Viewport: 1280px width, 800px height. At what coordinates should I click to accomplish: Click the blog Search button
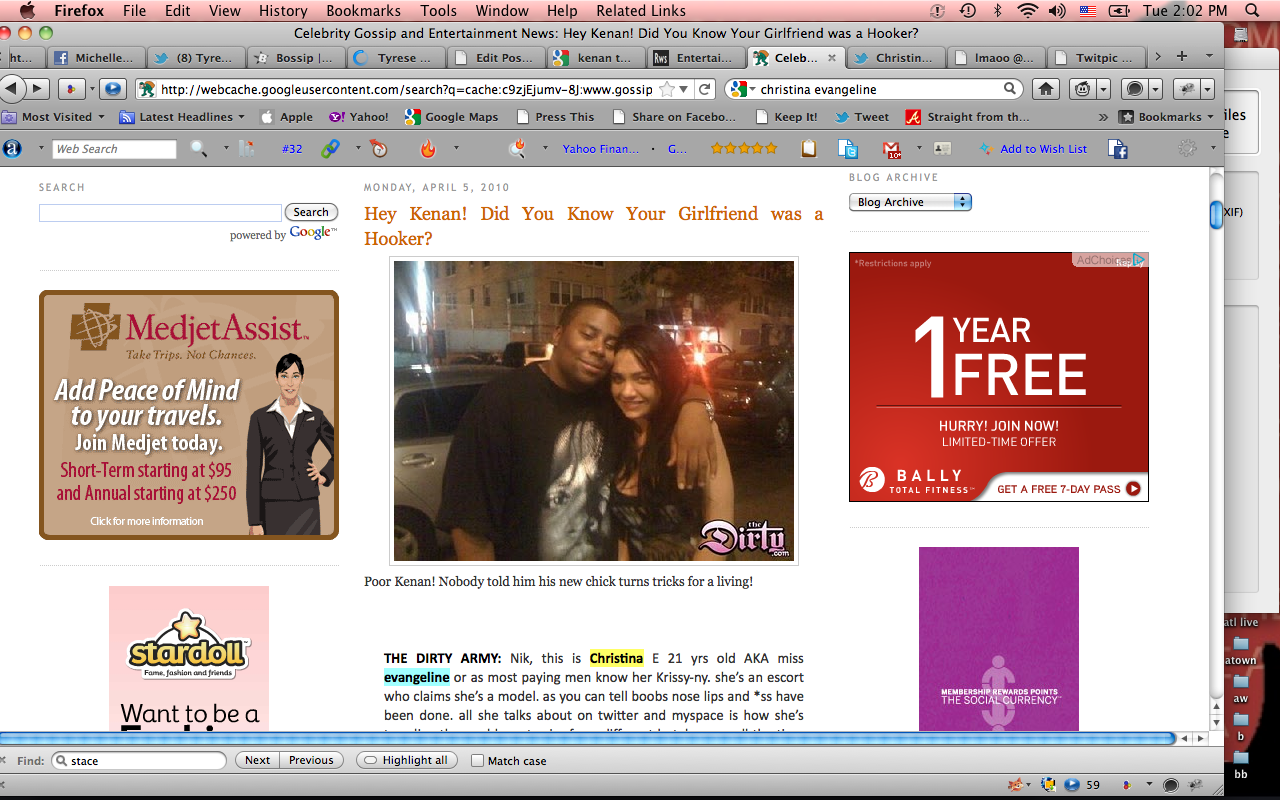click(x=311, y=212)
